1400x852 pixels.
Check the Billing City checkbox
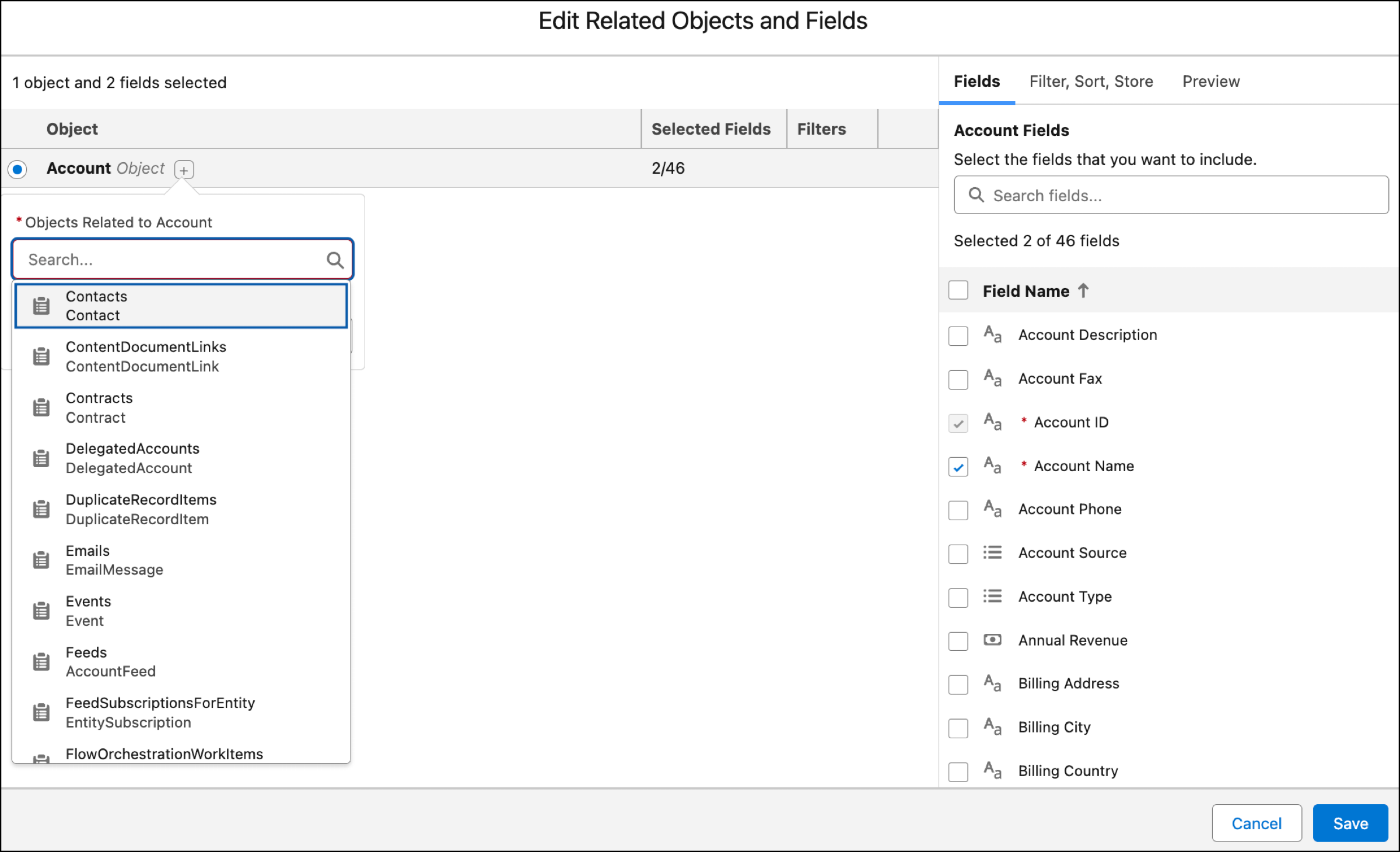pyautogui.click(x=958, y=728)
